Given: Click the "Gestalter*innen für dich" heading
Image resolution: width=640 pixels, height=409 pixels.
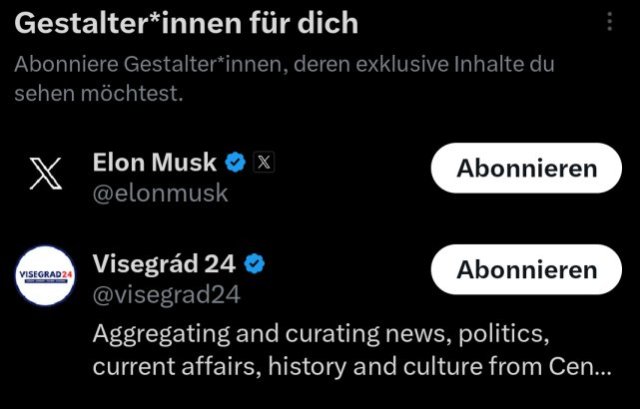Looking at the screenshot, I should [x=186, y=22].
